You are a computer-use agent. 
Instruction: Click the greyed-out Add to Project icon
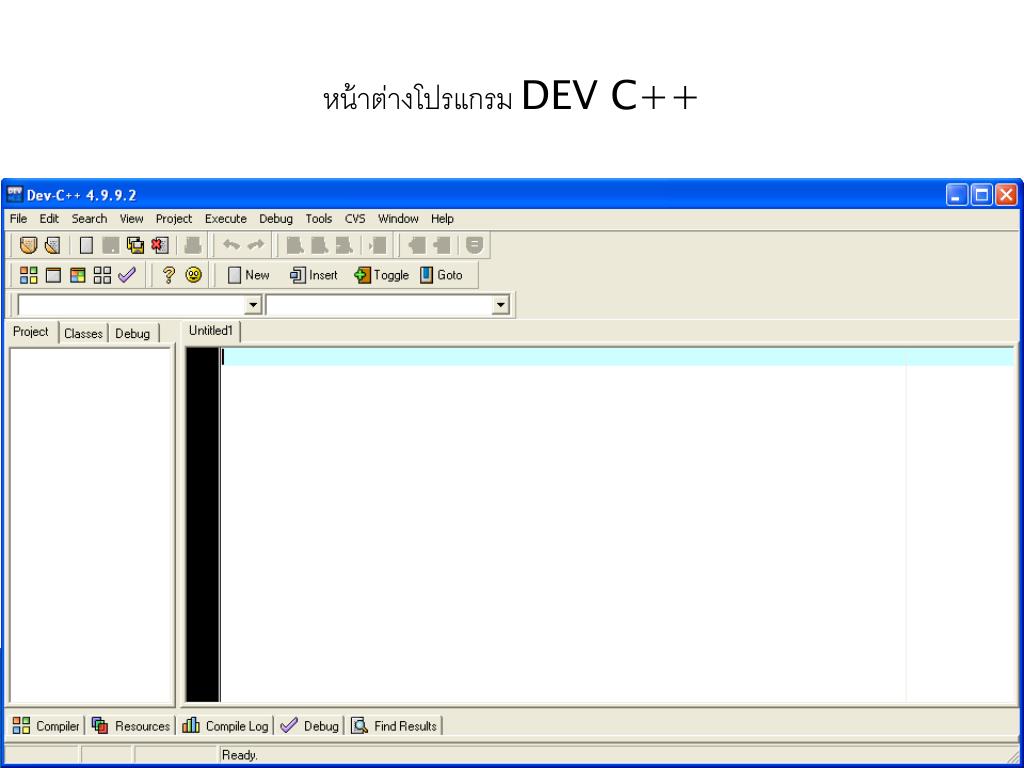pyautogui.click(x=417, y=246)
